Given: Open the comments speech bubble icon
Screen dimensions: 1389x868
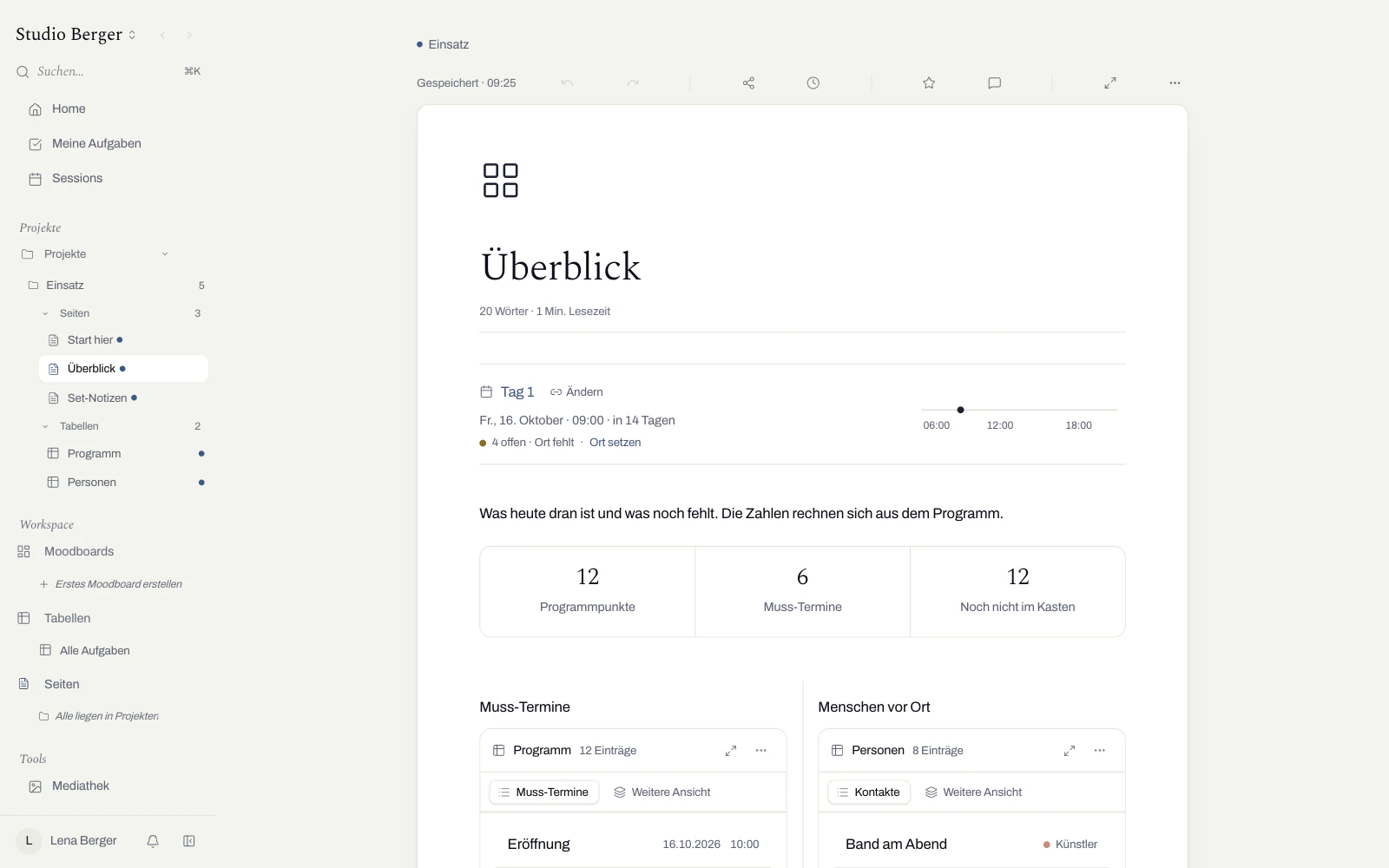Looking at the screenshot, I should (x=995, y=83).
